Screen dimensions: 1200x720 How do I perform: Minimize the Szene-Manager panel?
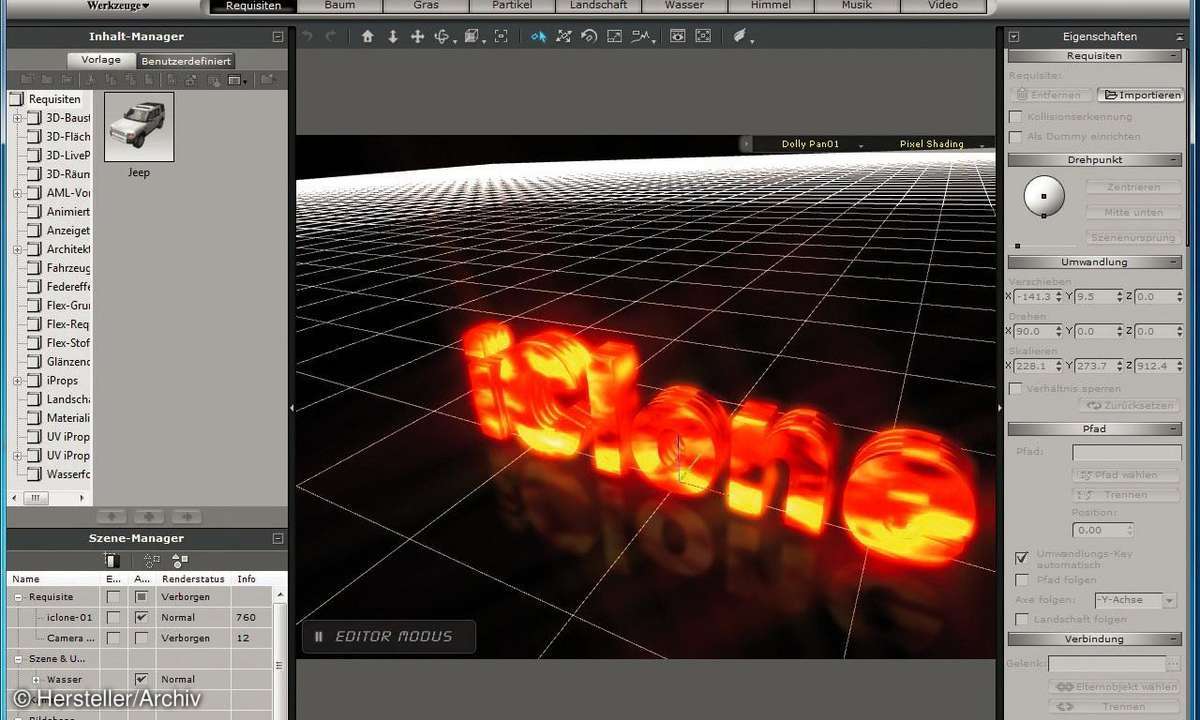point(277,539)
